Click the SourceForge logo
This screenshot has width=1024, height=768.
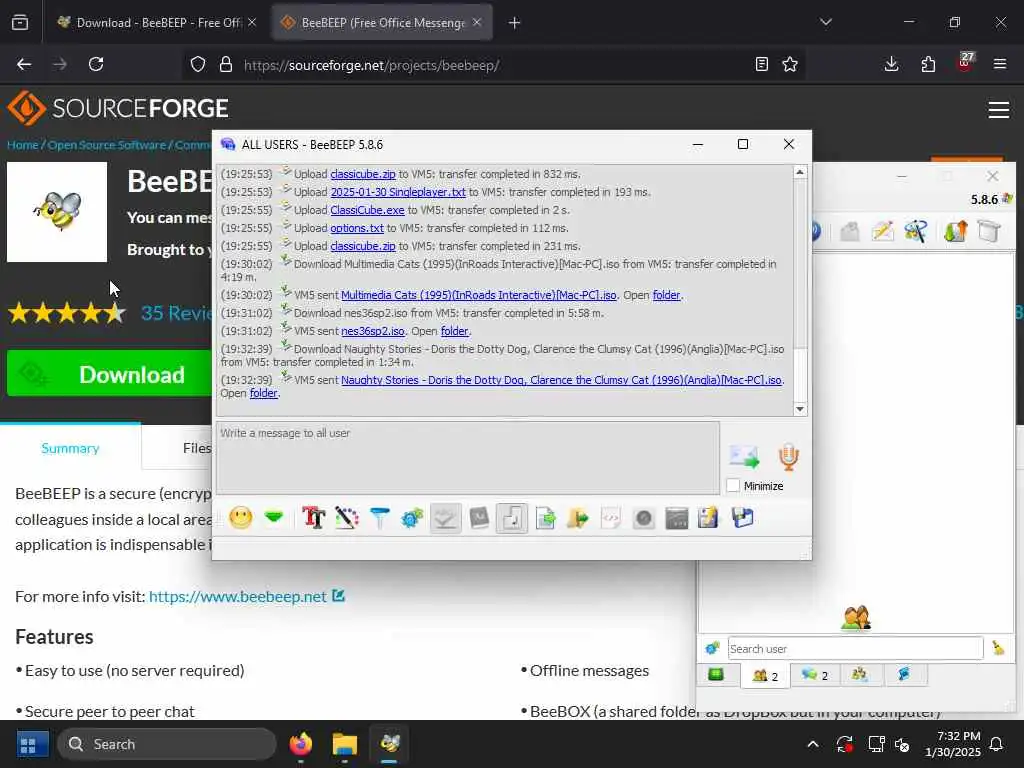pyautogui.click(x=118, y=108)
